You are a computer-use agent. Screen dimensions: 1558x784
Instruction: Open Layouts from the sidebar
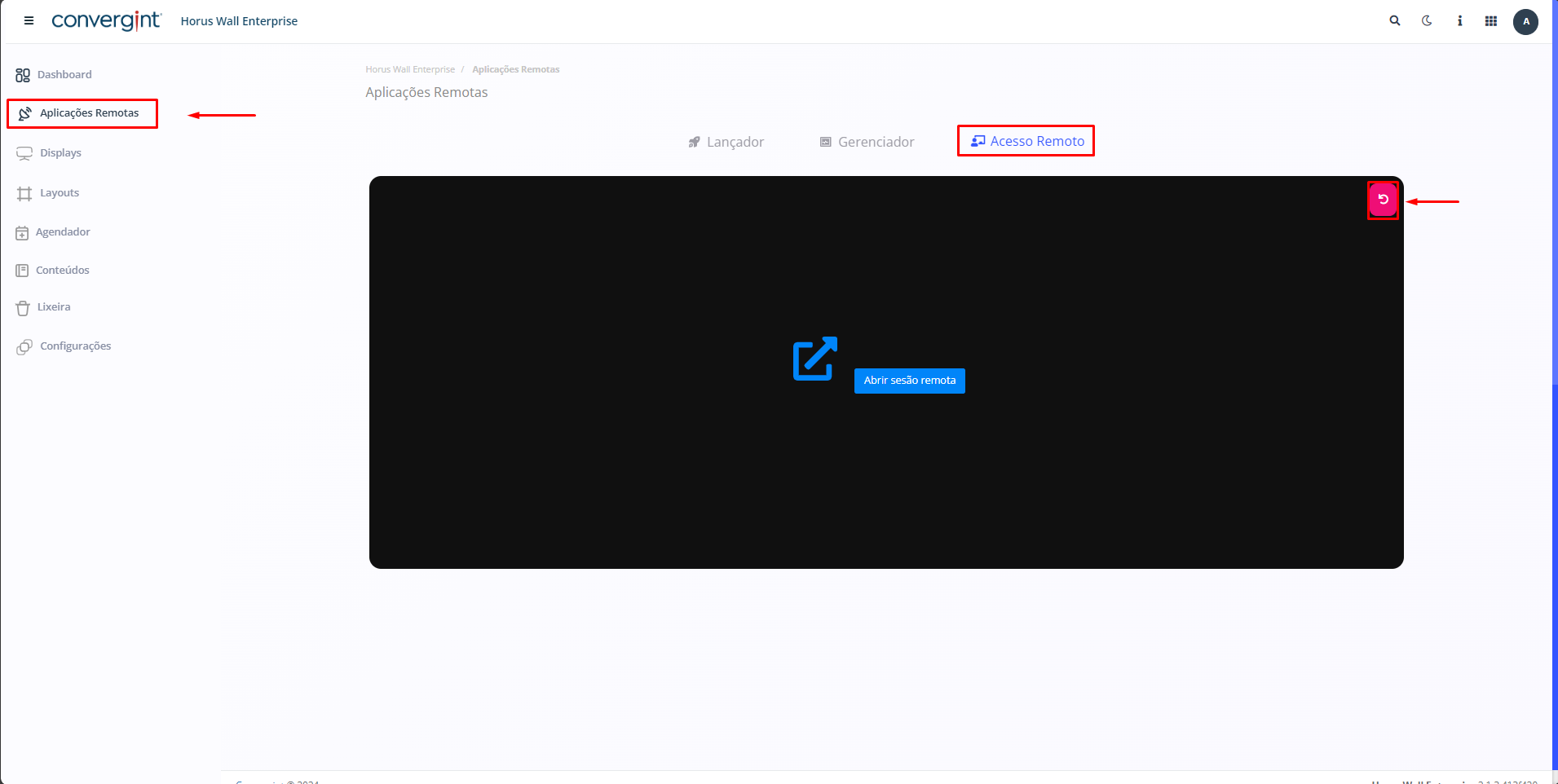coord(49,193)
